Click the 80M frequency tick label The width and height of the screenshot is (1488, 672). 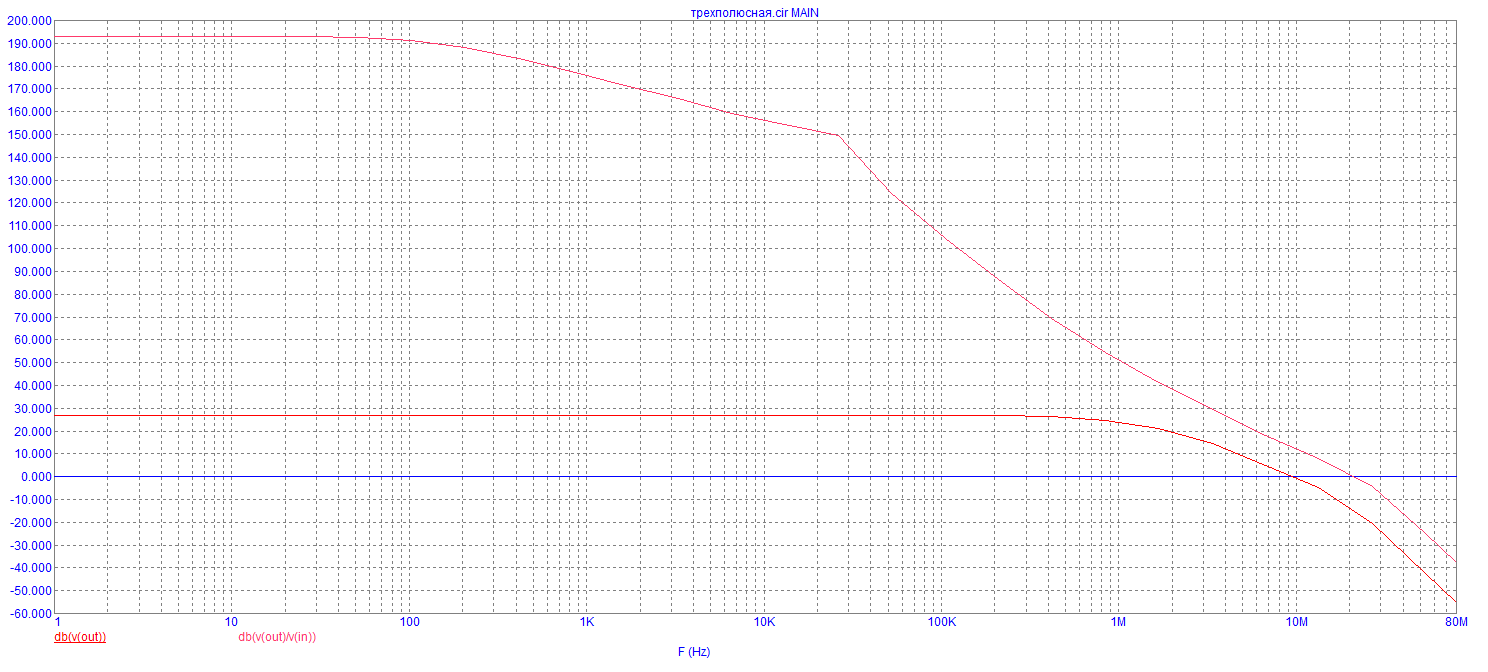pos(1456,623)
